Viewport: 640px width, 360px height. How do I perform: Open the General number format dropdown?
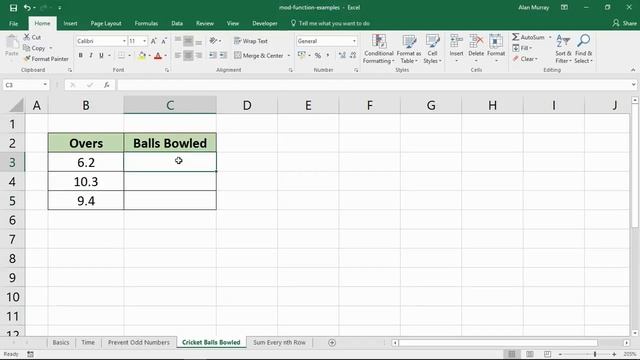point(354,41)
